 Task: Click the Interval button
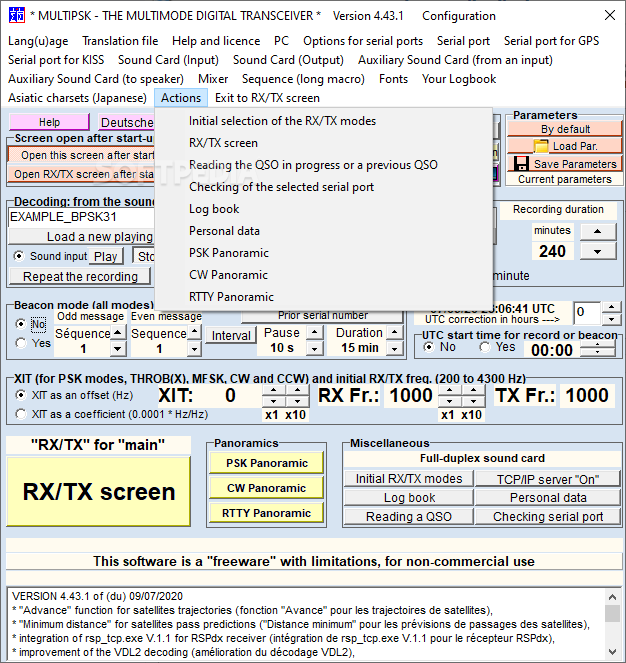click(x=231, y=336)
